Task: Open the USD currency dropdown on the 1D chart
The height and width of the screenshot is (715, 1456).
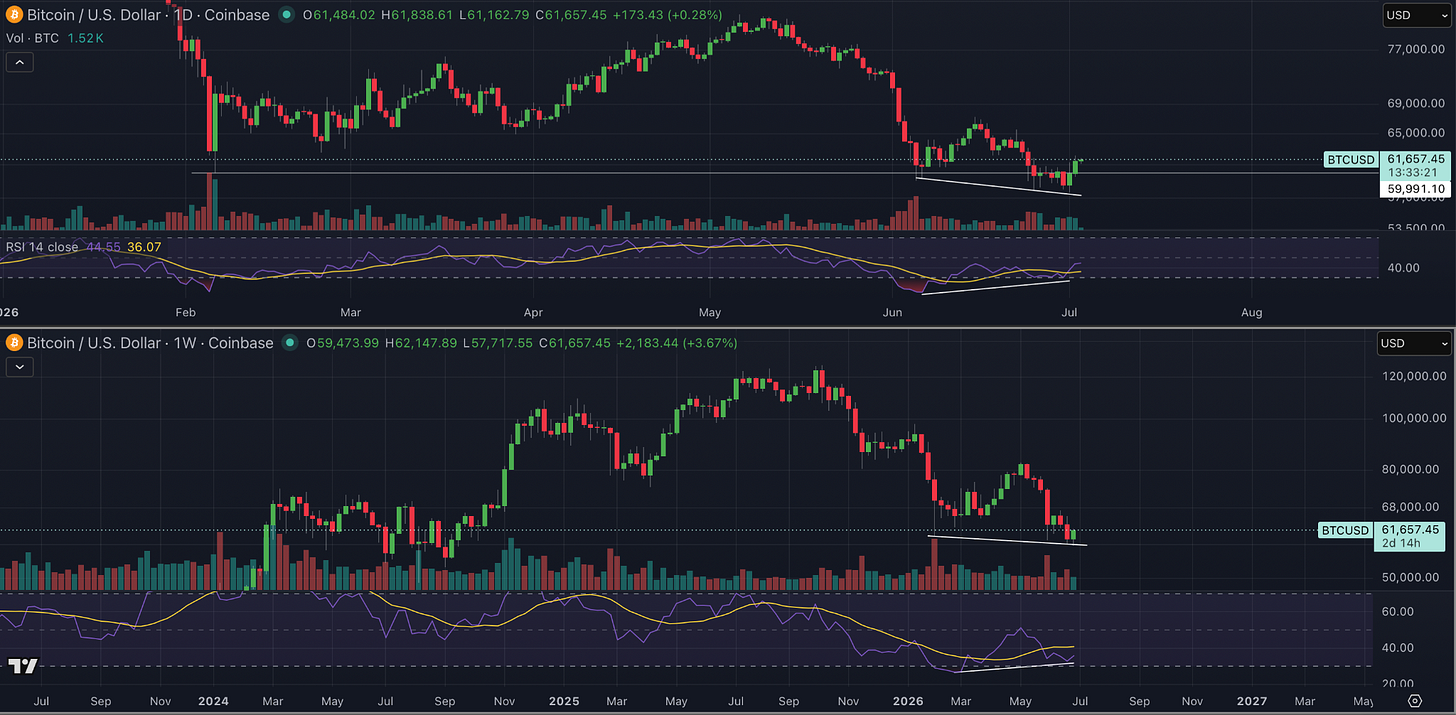Action: click(1415, 15)
